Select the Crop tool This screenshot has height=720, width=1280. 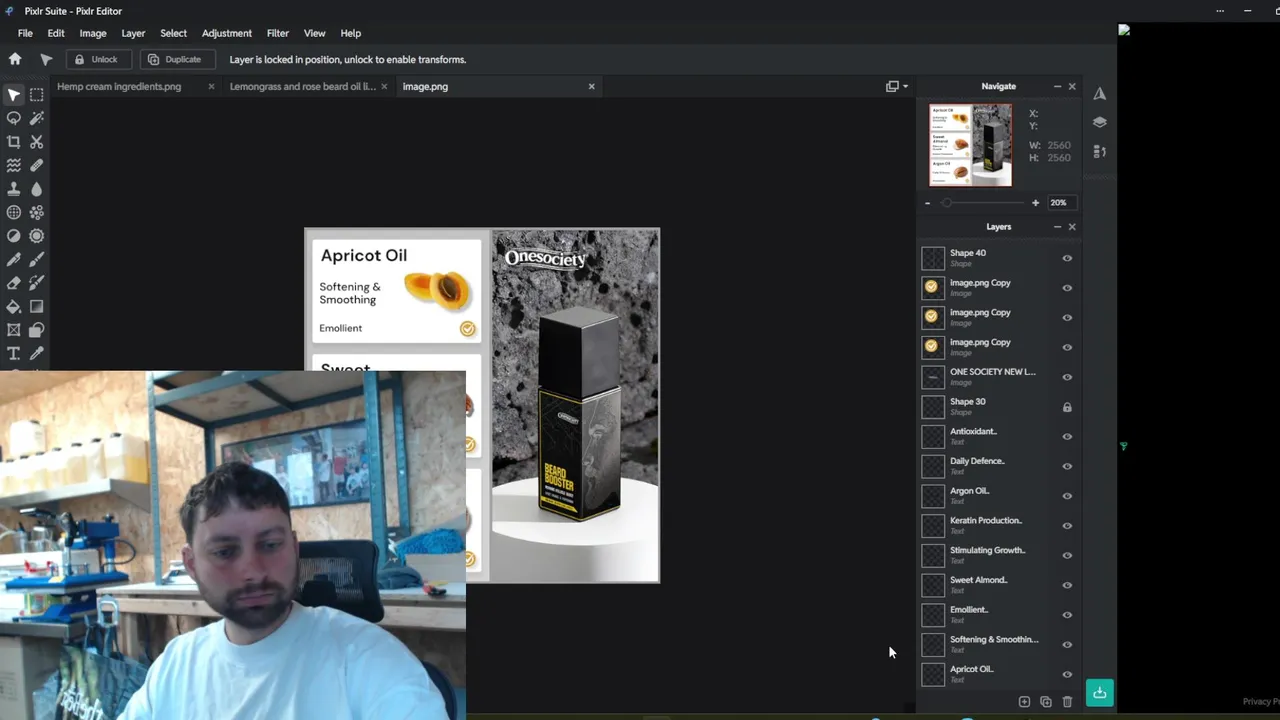click(x=14, y=142)
